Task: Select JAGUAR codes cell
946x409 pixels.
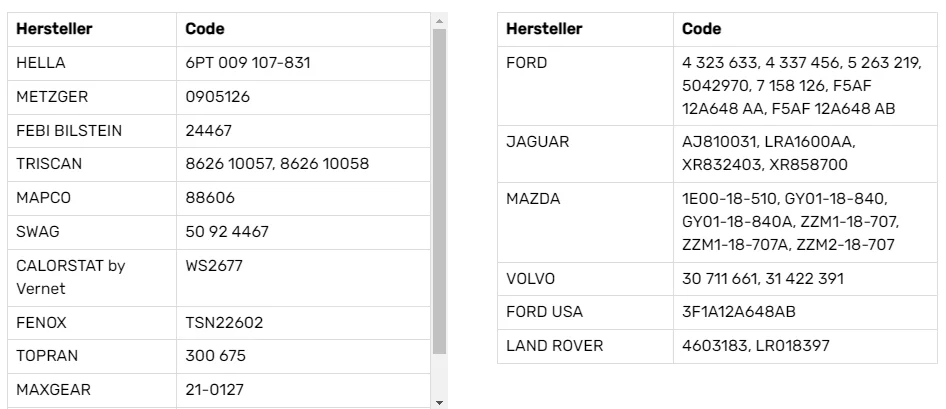Action: pos(805,154)
